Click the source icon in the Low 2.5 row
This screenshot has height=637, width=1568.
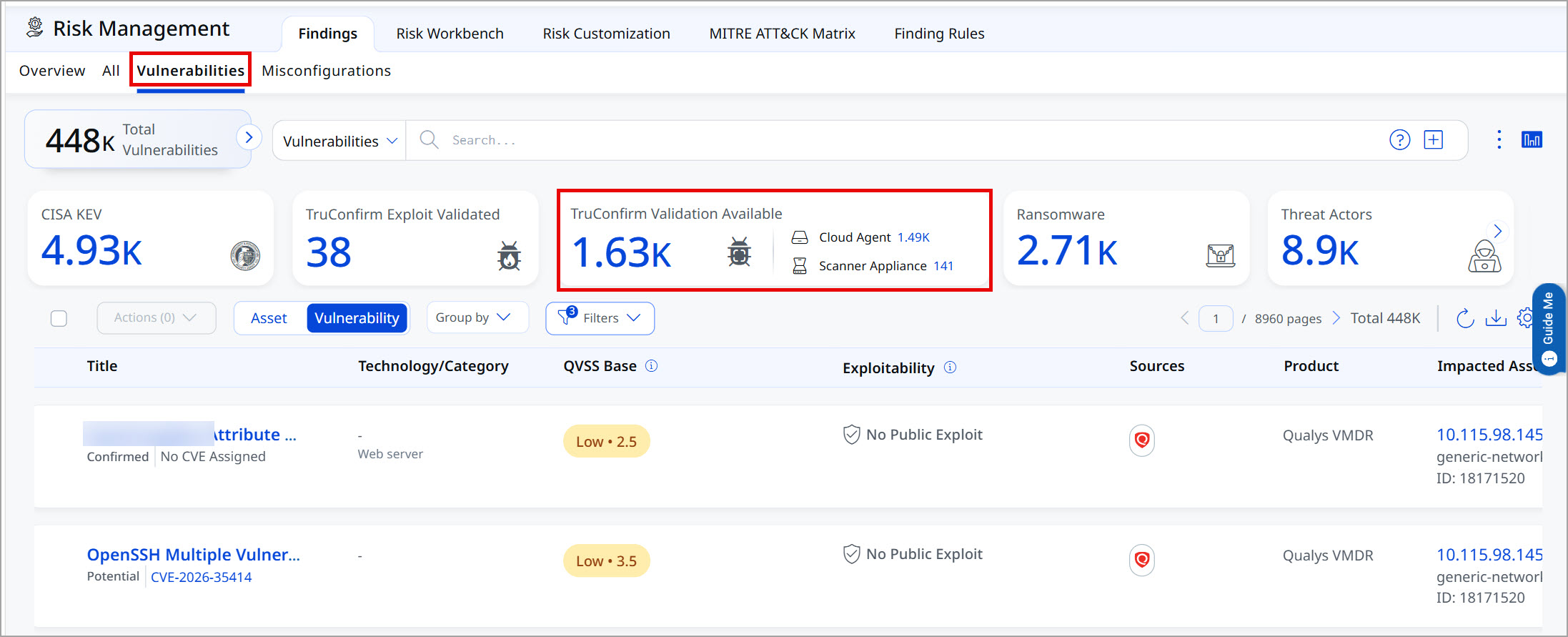point(1142,440)
